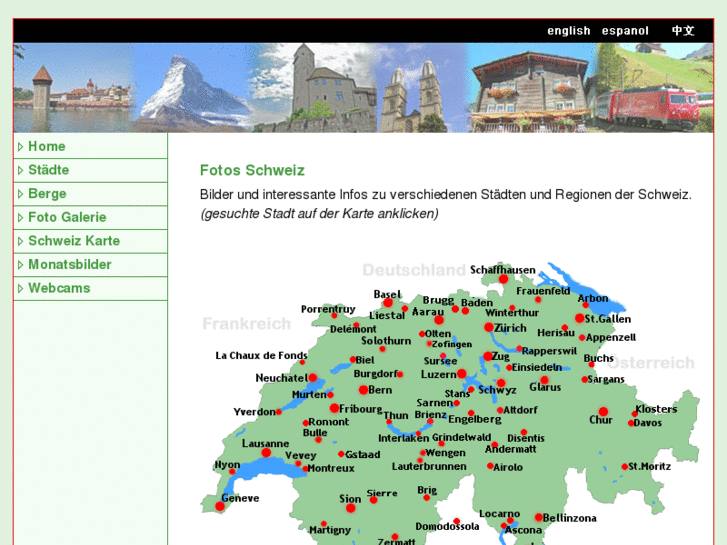This screenshot has height=545, width=727.
Task: Select the Klosters label on the map
Action: (656, 409)
